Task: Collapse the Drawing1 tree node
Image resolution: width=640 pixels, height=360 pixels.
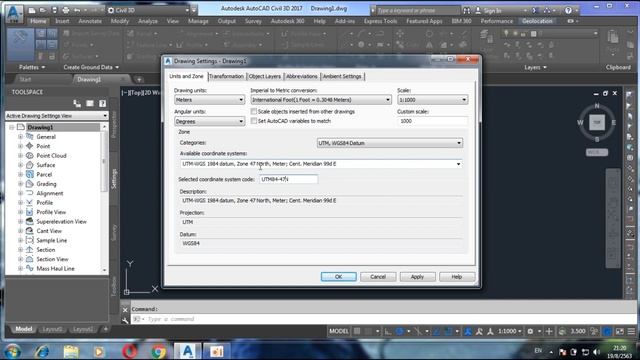Action: coord(11,127)
